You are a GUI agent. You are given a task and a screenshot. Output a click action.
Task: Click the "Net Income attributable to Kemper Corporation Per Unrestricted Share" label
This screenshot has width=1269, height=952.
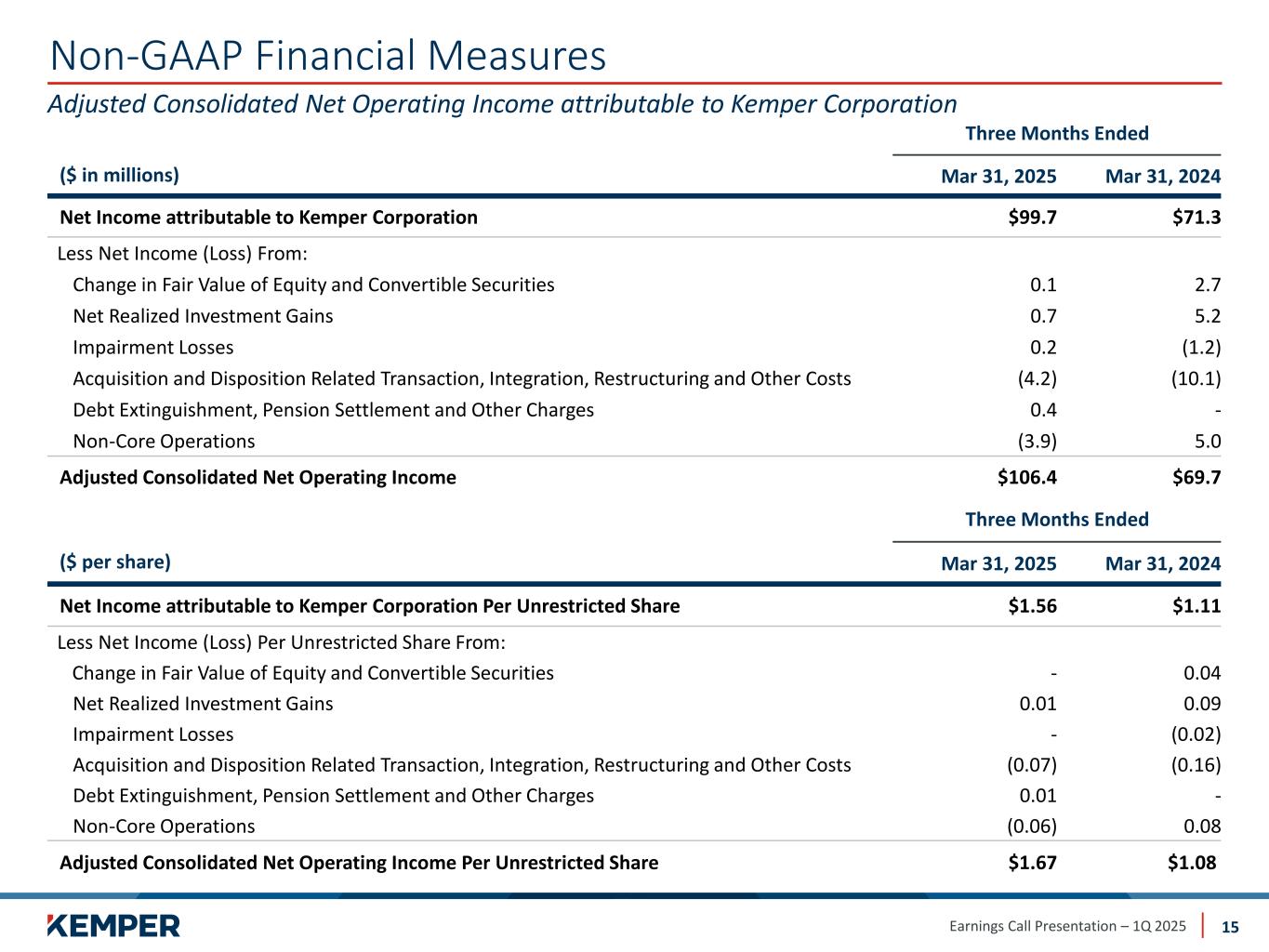tap(369, 606)
